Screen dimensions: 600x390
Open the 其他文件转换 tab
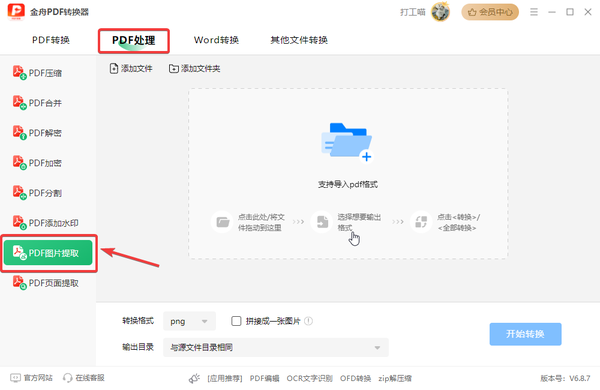click(299, 40)
